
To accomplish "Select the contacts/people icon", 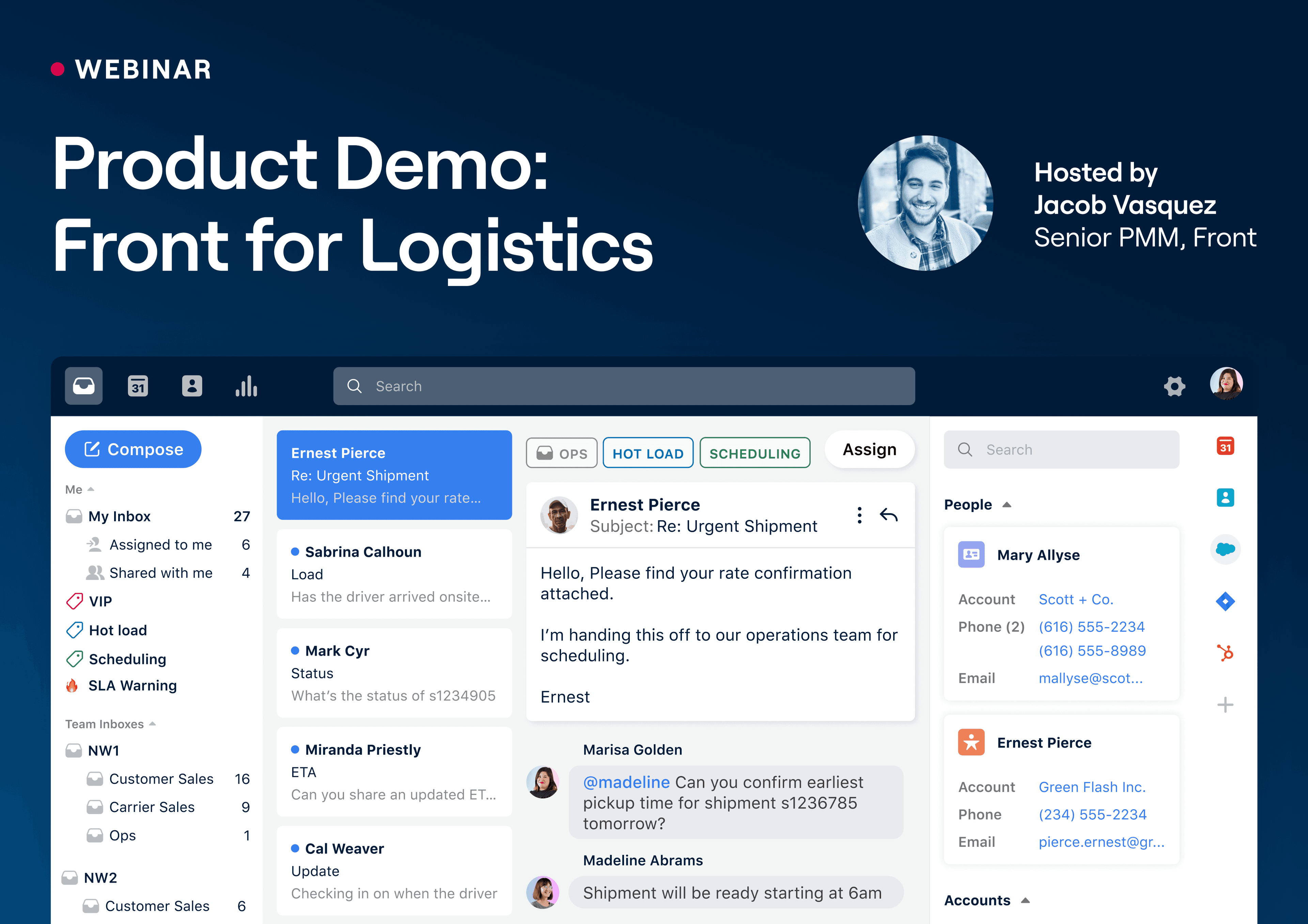I will [x=192, y=385].
